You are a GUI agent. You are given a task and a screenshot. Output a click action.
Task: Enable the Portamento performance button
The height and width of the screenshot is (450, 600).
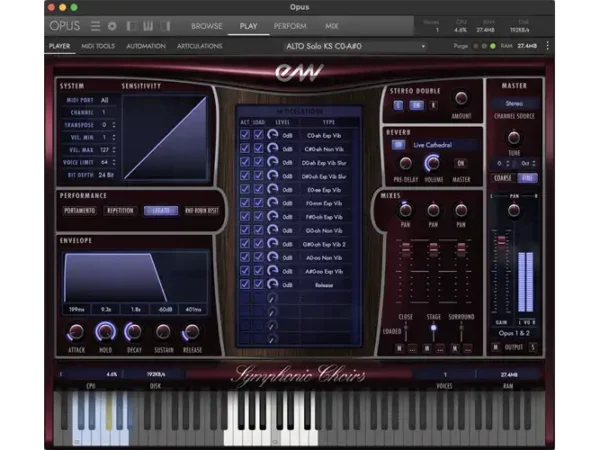pyautogui.click(x=80, y=210)
